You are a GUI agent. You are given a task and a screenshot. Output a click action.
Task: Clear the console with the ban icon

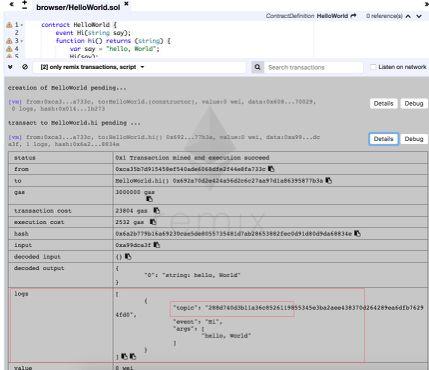tap(25, 67)
